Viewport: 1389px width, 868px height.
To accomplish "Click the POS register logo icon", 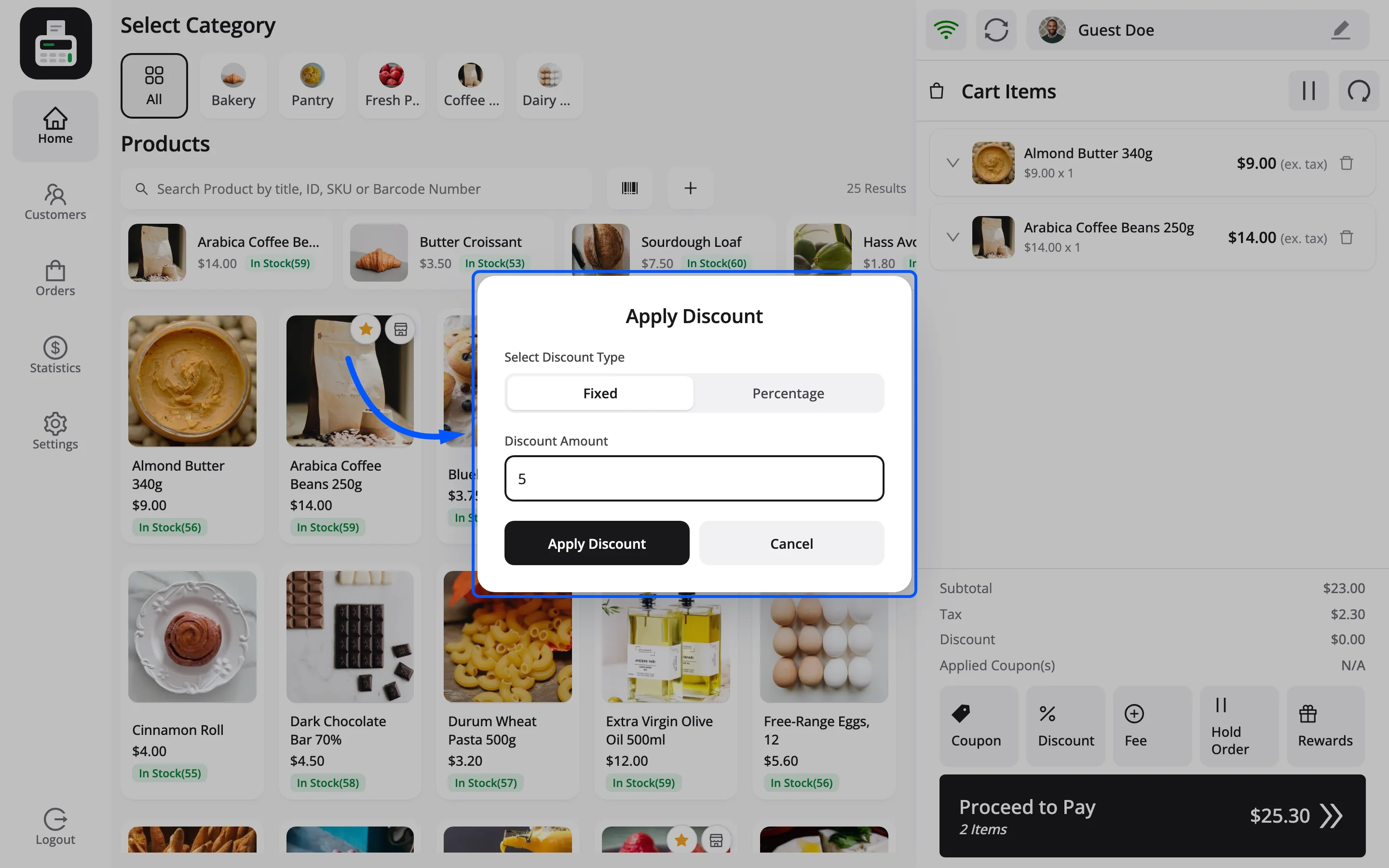I will [x=55, y=43].
